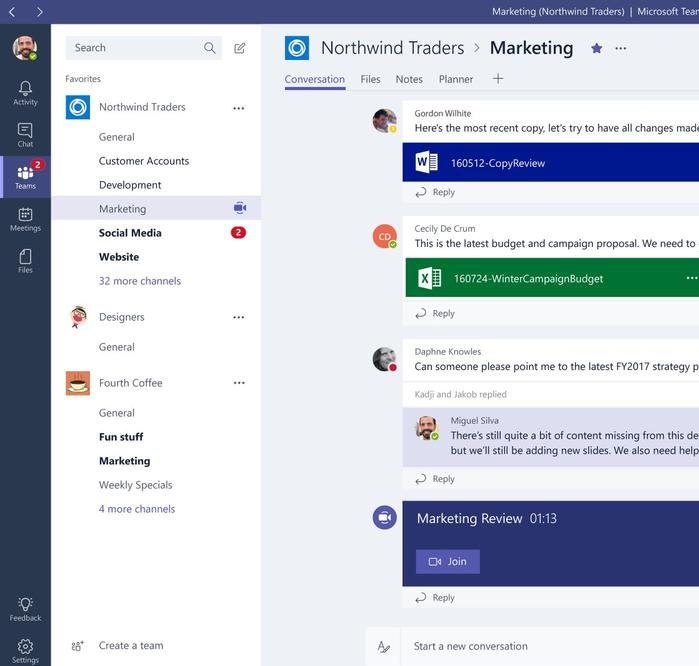This screenshot has height=666, width=699.
Task: Click Start a new conversation field
Action: (x=551, y=646)
